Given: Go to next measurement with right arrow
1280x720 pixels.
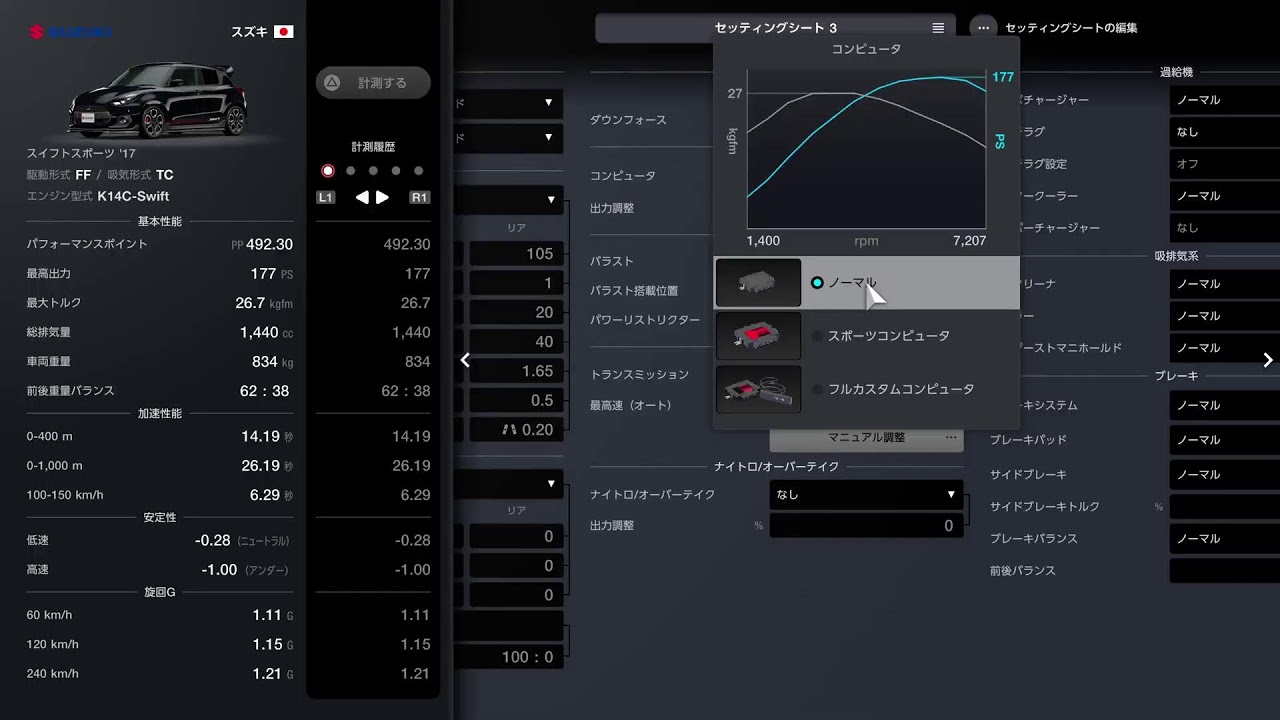Looking at the screenshot, I should coord(382,197).
